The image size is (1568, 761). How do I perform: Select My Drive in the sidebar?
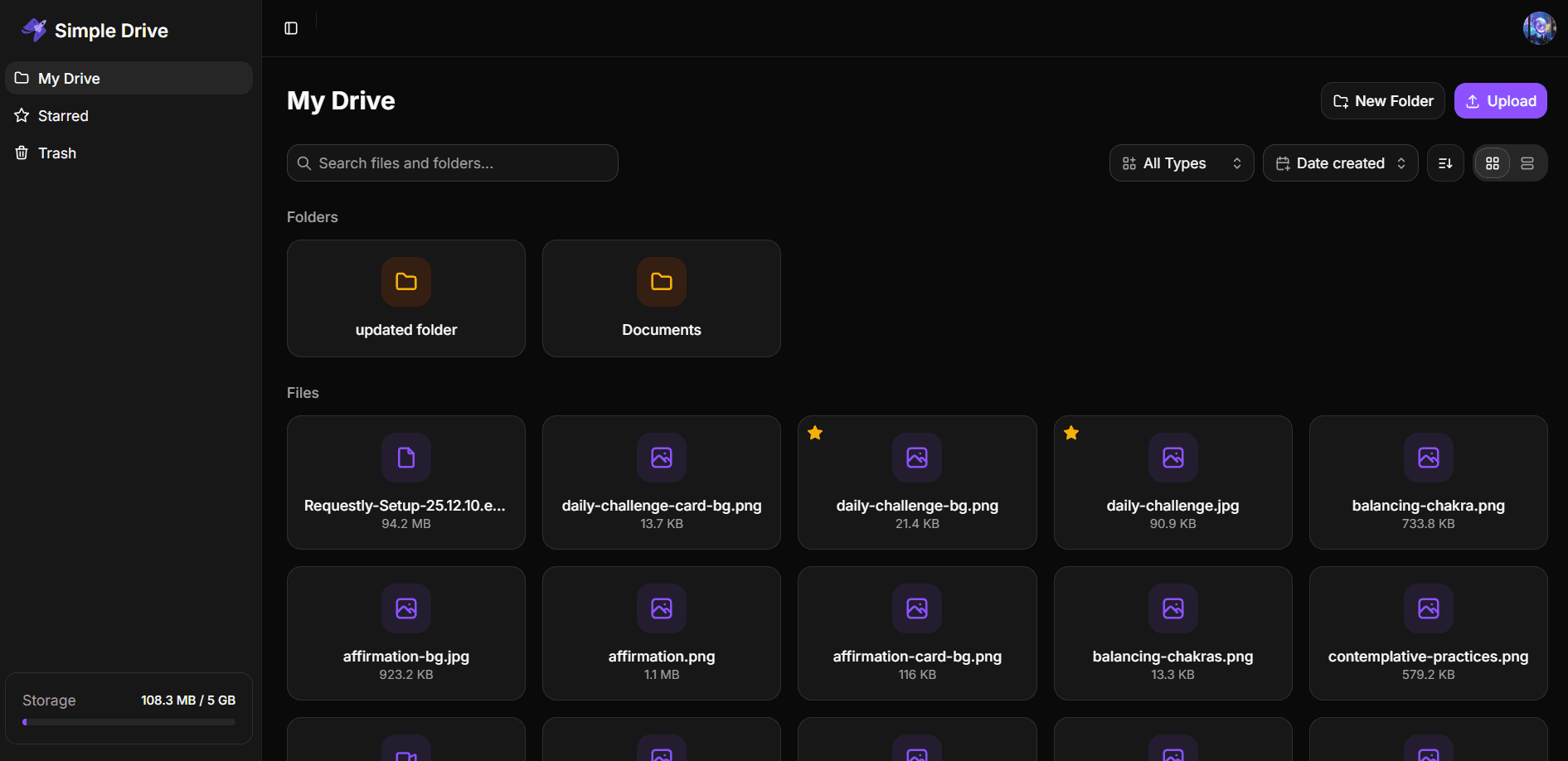(x=69, y=79)
